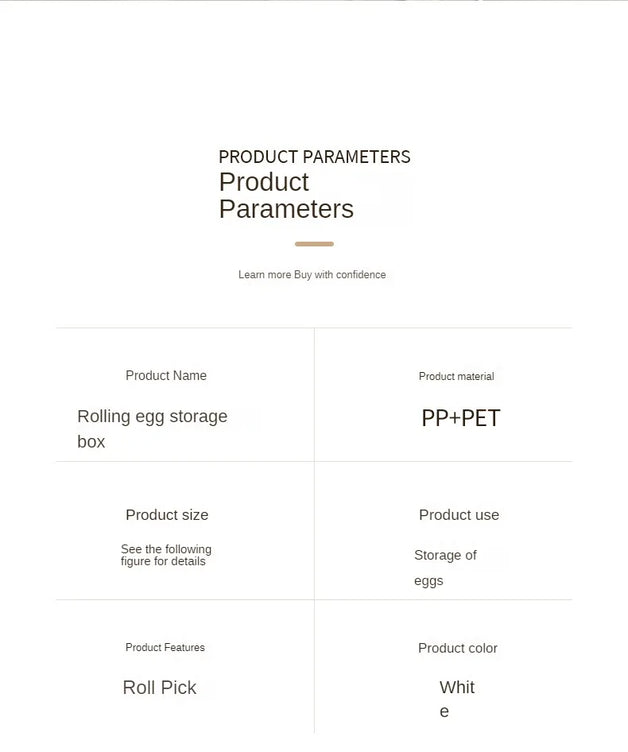This screenshot has width=628, height=752.
Task: Select the Product Features label
Action: tap(165, 647)
